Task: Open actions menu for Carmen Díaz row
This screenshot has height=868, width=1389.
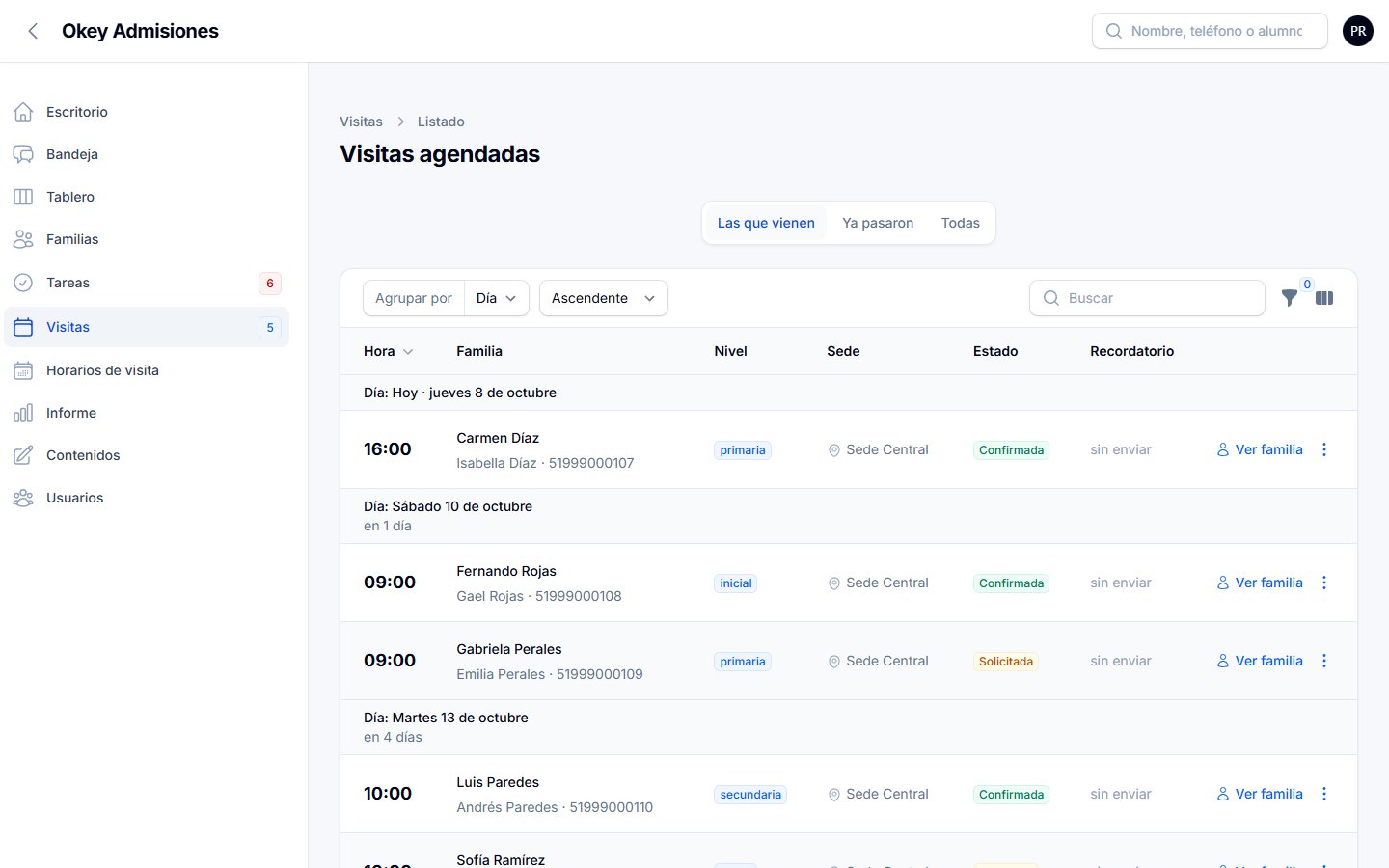Action: (1324, 449)
